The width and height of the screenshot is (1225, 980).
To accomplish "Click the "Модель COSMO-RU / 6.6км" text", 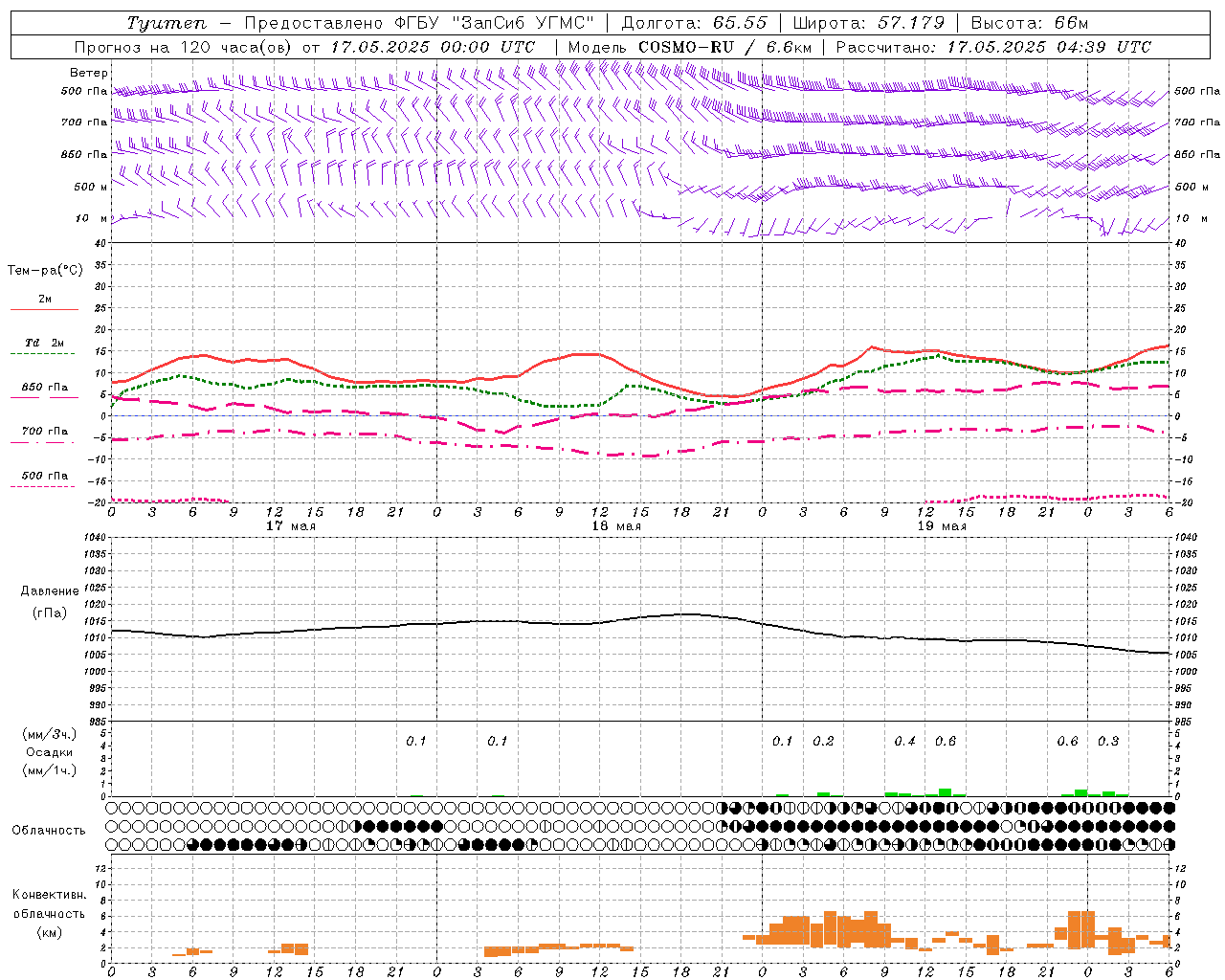I will pyautogui.click(x=690, y=46).
